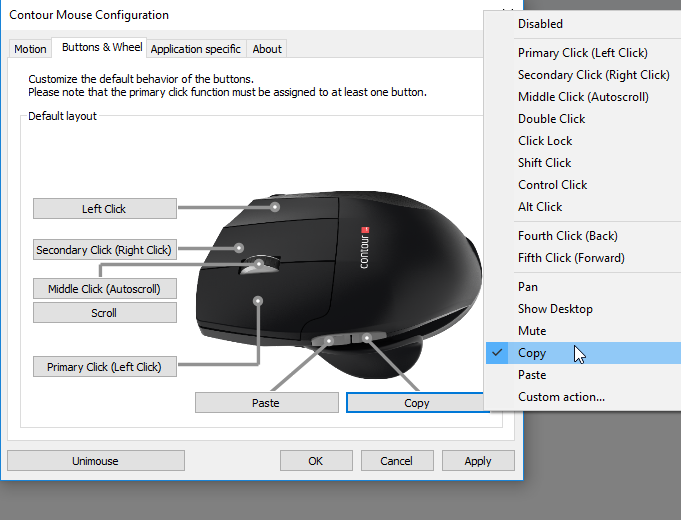Click the rear side-button marker on the mouse
Screen dimensions: 681x520
(367, 338)
